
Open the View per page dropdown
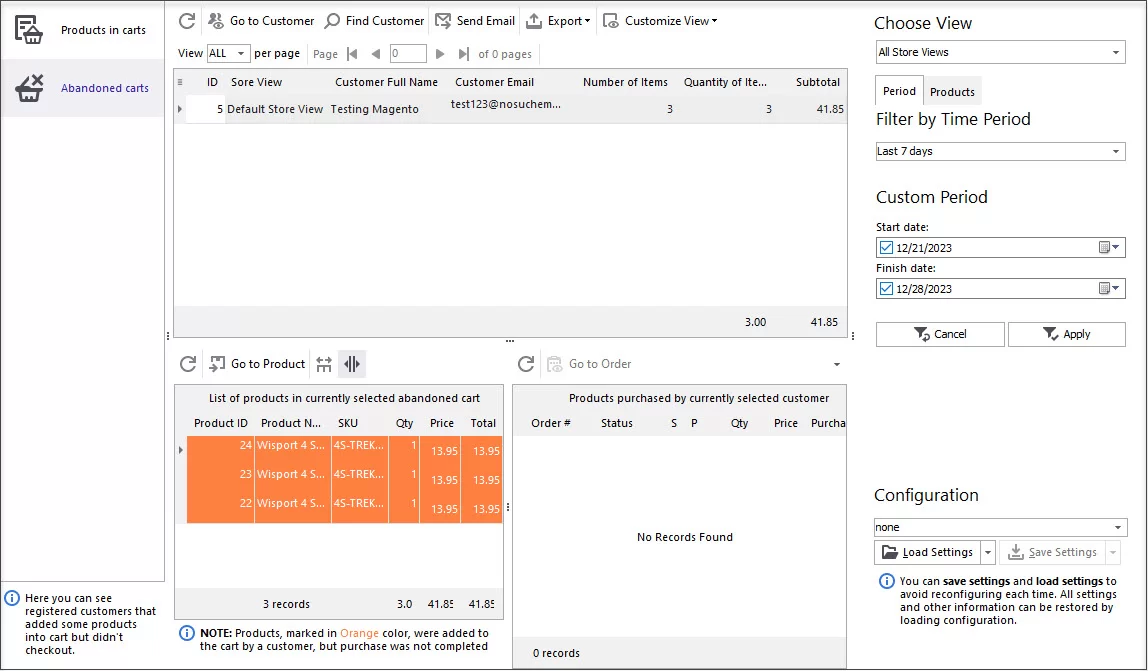[x=228, y=53]
